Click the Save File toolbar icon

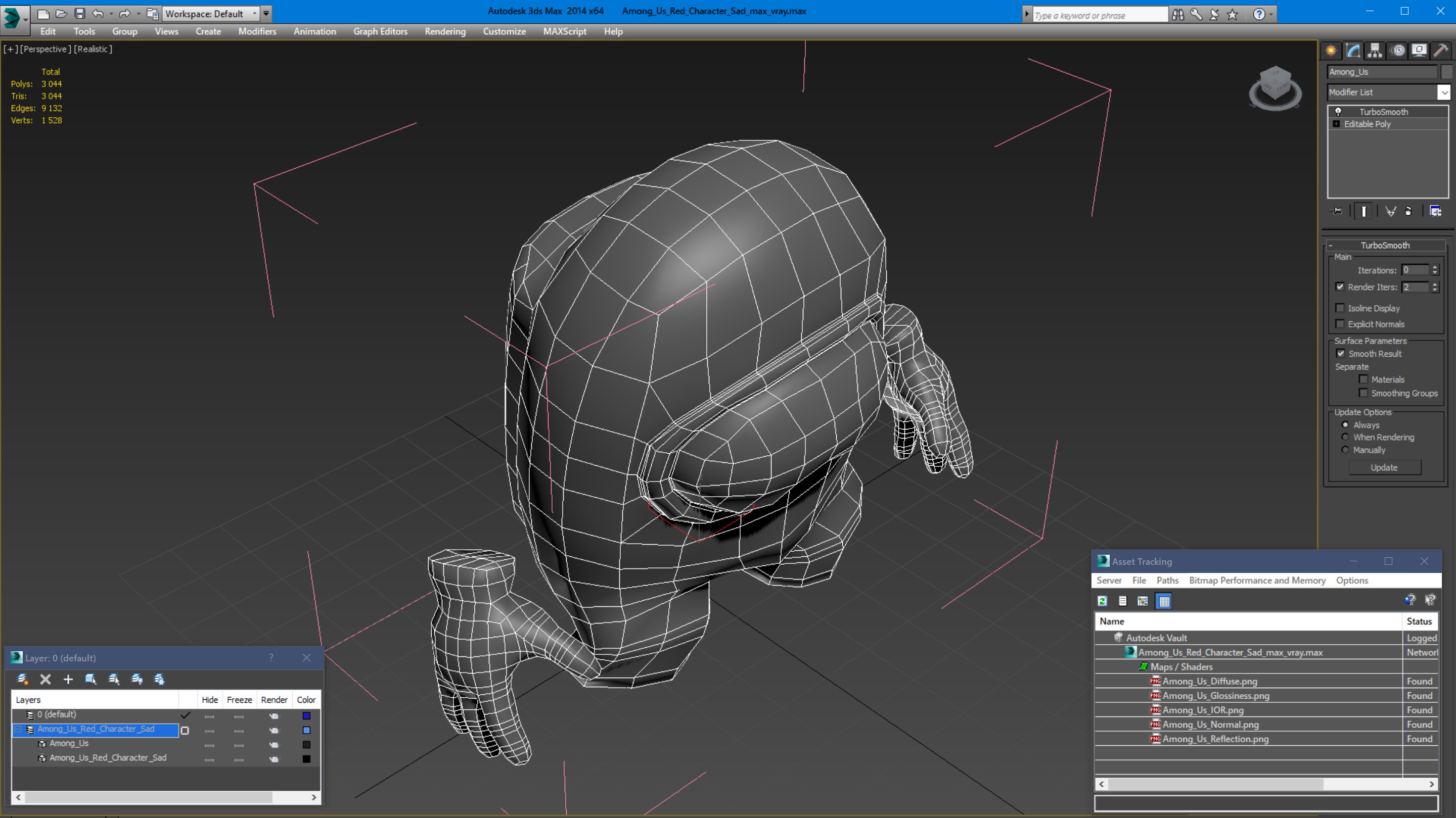(x=80, y=13)
